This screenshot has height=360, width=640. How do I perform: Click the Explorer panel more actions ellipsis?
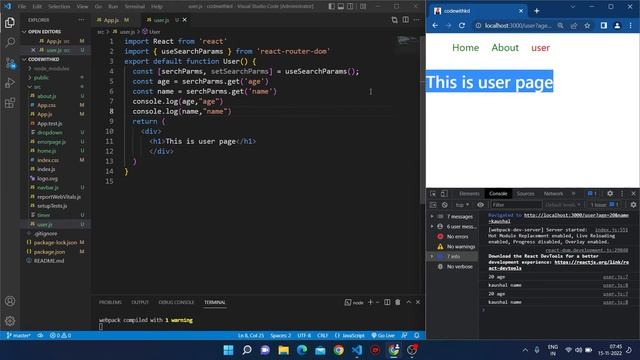click(82, 20)
